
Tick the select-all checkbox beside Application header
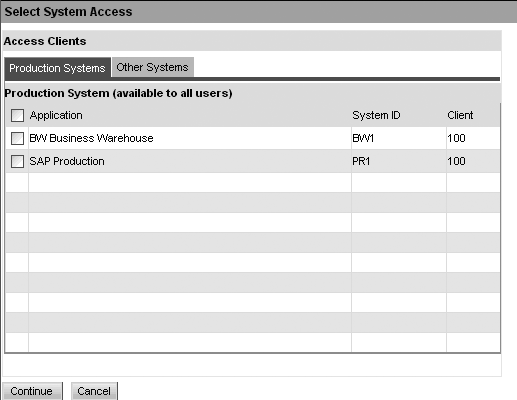[17, 115]
